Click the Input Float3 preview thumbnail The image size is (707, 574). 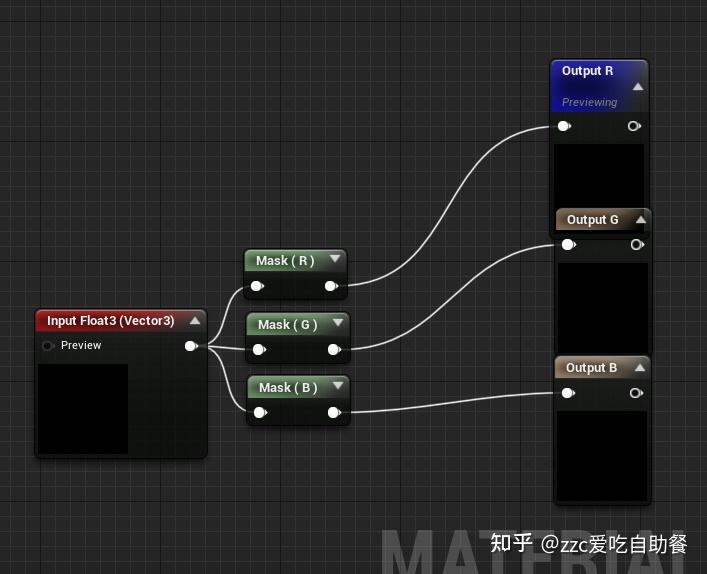(83, 409)
